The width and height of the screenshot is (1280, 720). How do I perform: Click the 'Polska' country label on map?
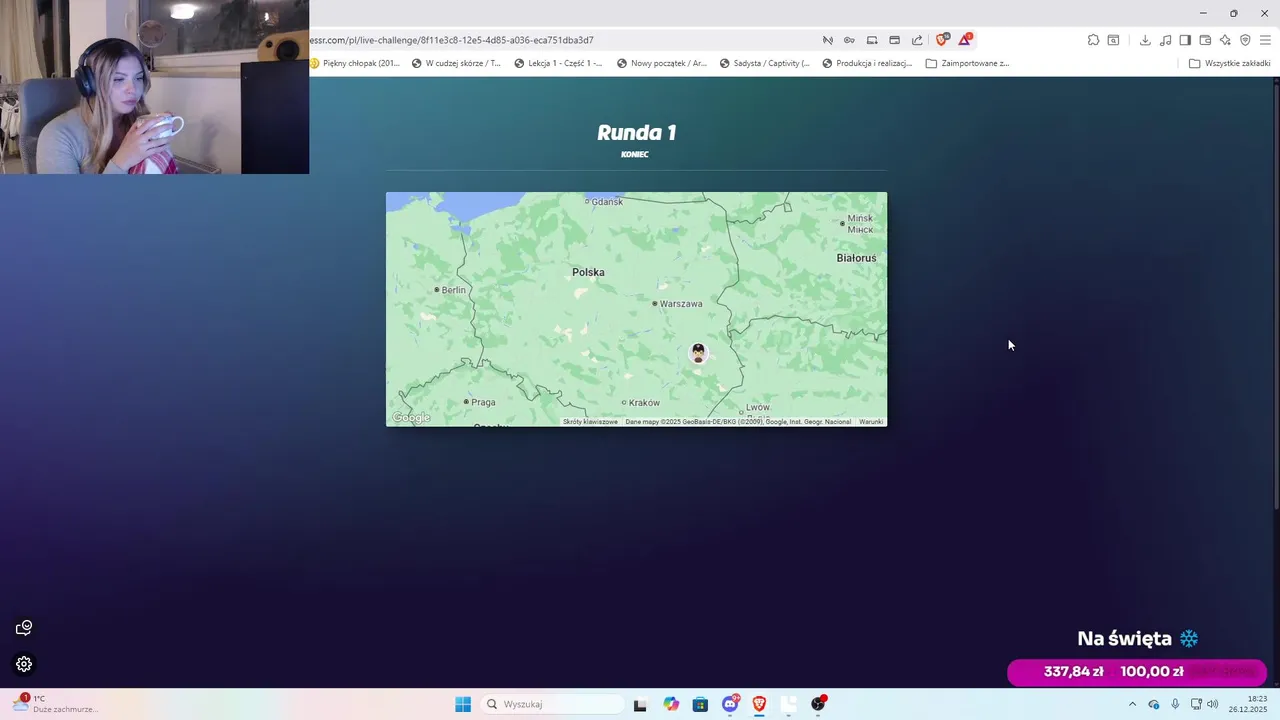coord(588,272)
